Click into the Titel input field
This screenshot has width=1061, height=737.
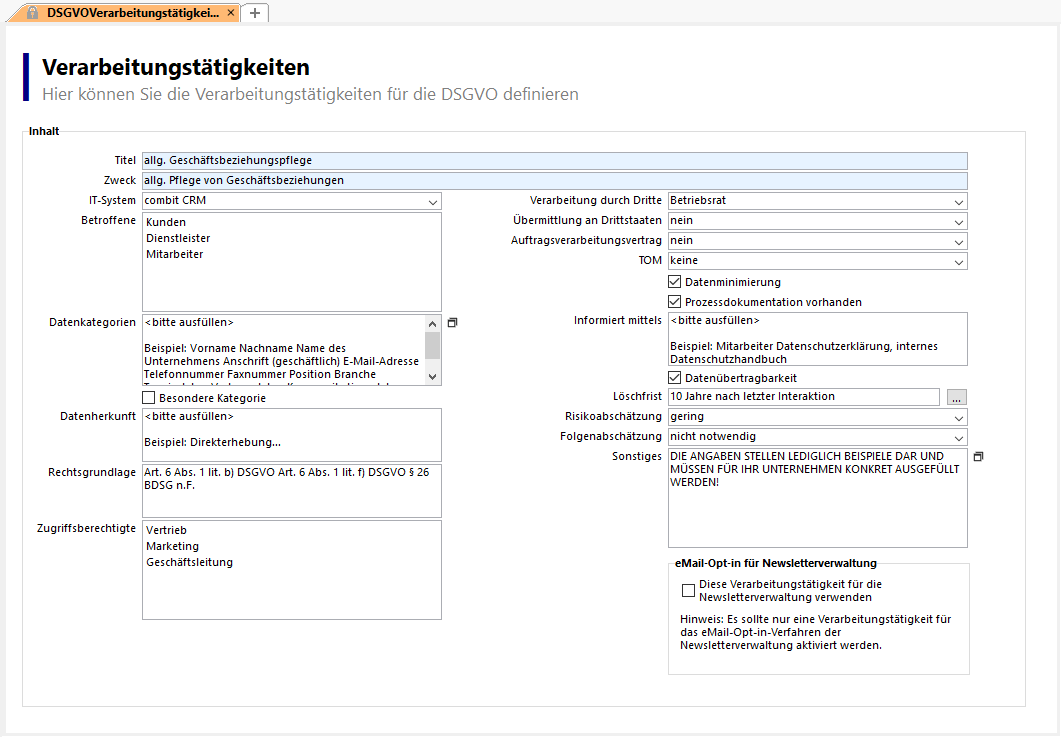tap(554, 160)
